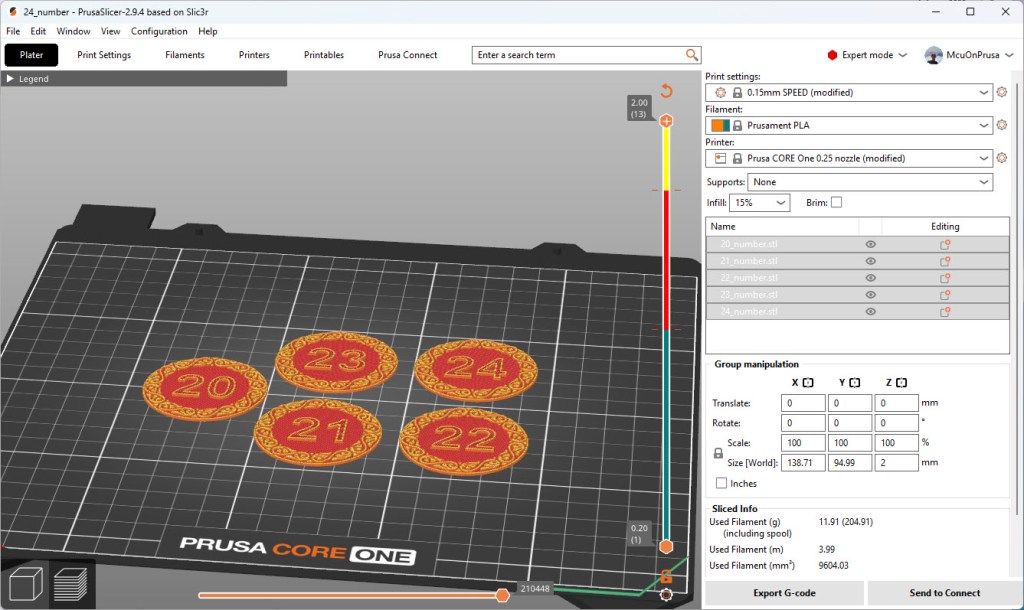
Task: Click the lock icon on vertical layer slider
Action: click(666, 576)
